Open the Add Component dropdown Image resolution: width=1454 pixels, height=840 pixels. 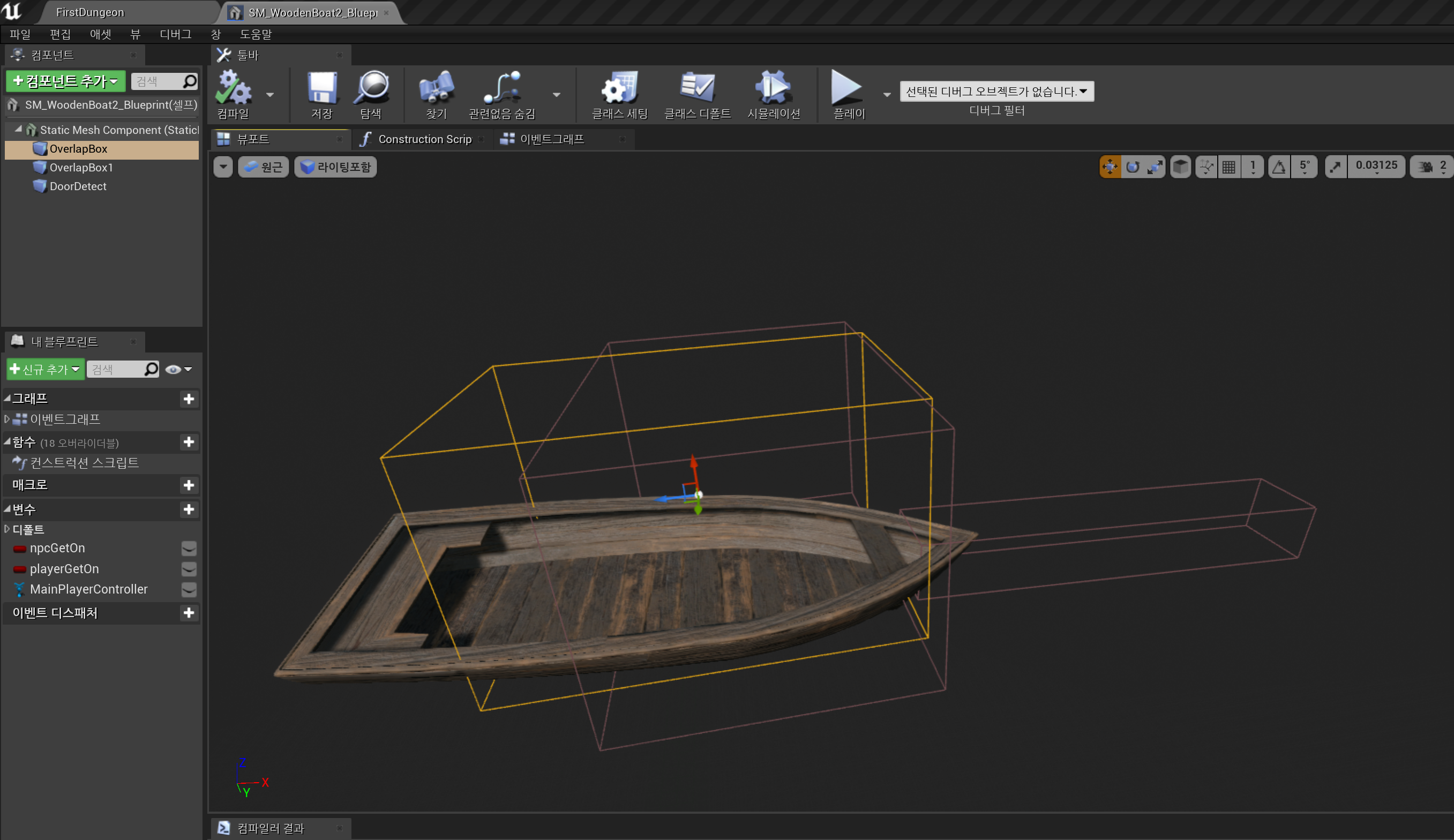(65, 81)
